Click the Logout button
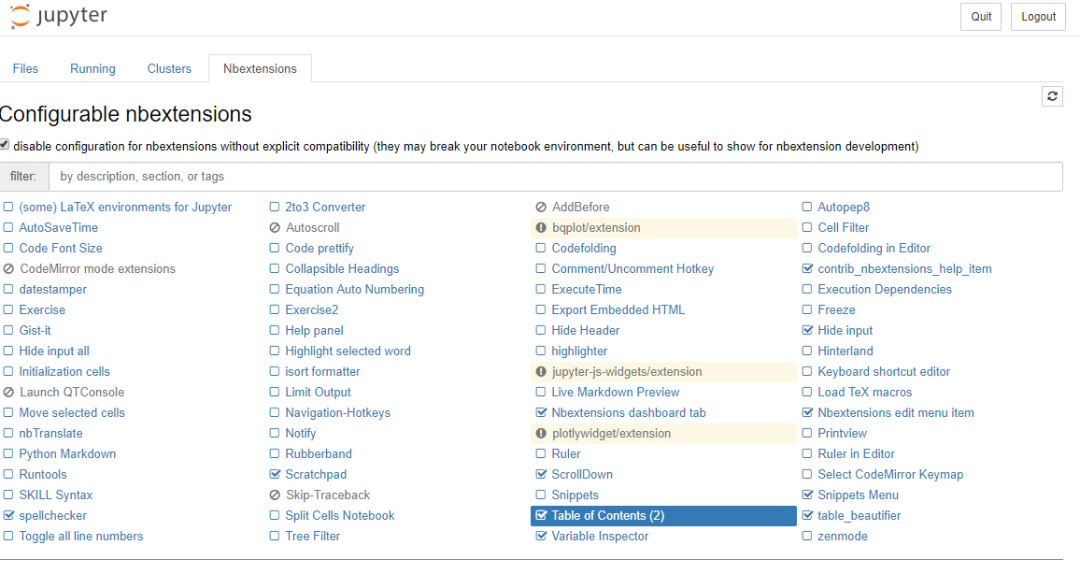 [1038, 17]
